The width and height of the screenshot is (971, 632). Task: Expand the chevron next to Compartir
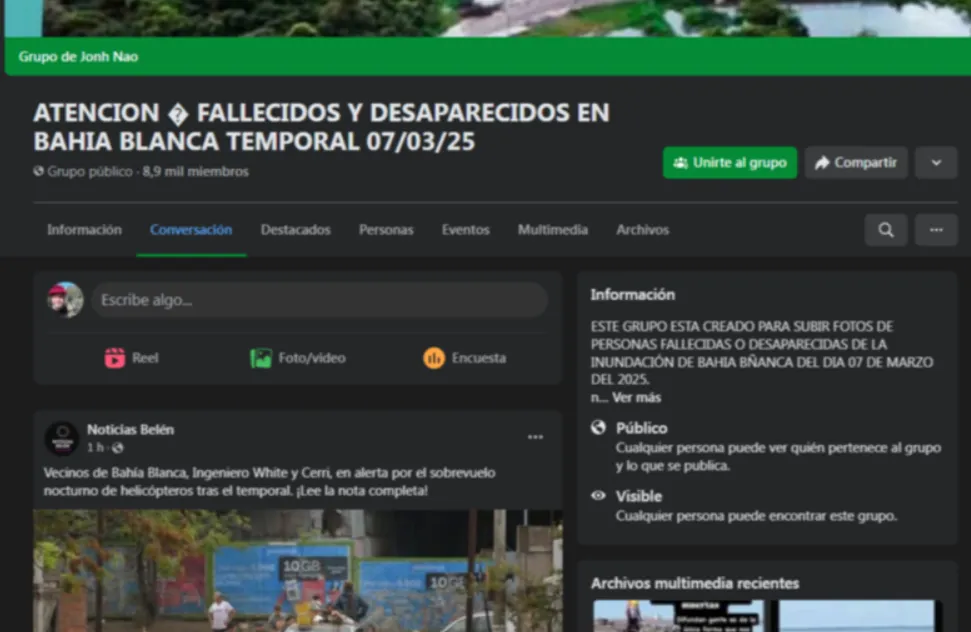[936, 162]
